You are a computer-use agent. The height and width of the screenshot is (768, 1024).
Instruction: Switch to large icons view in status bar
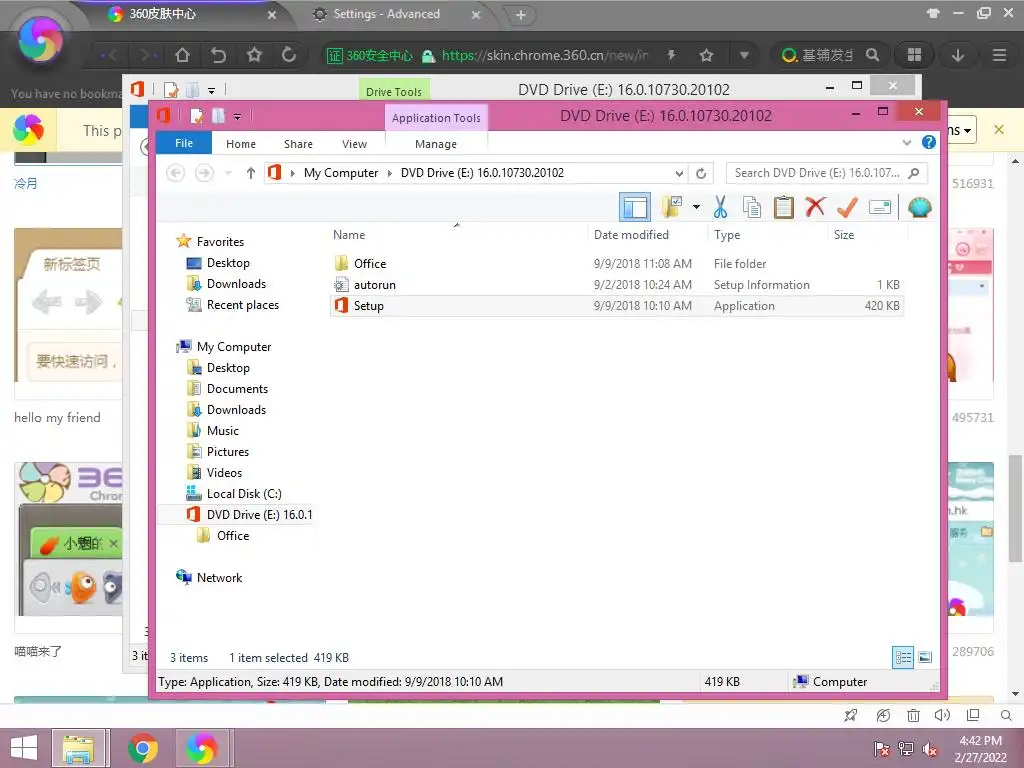pos(925,657)
